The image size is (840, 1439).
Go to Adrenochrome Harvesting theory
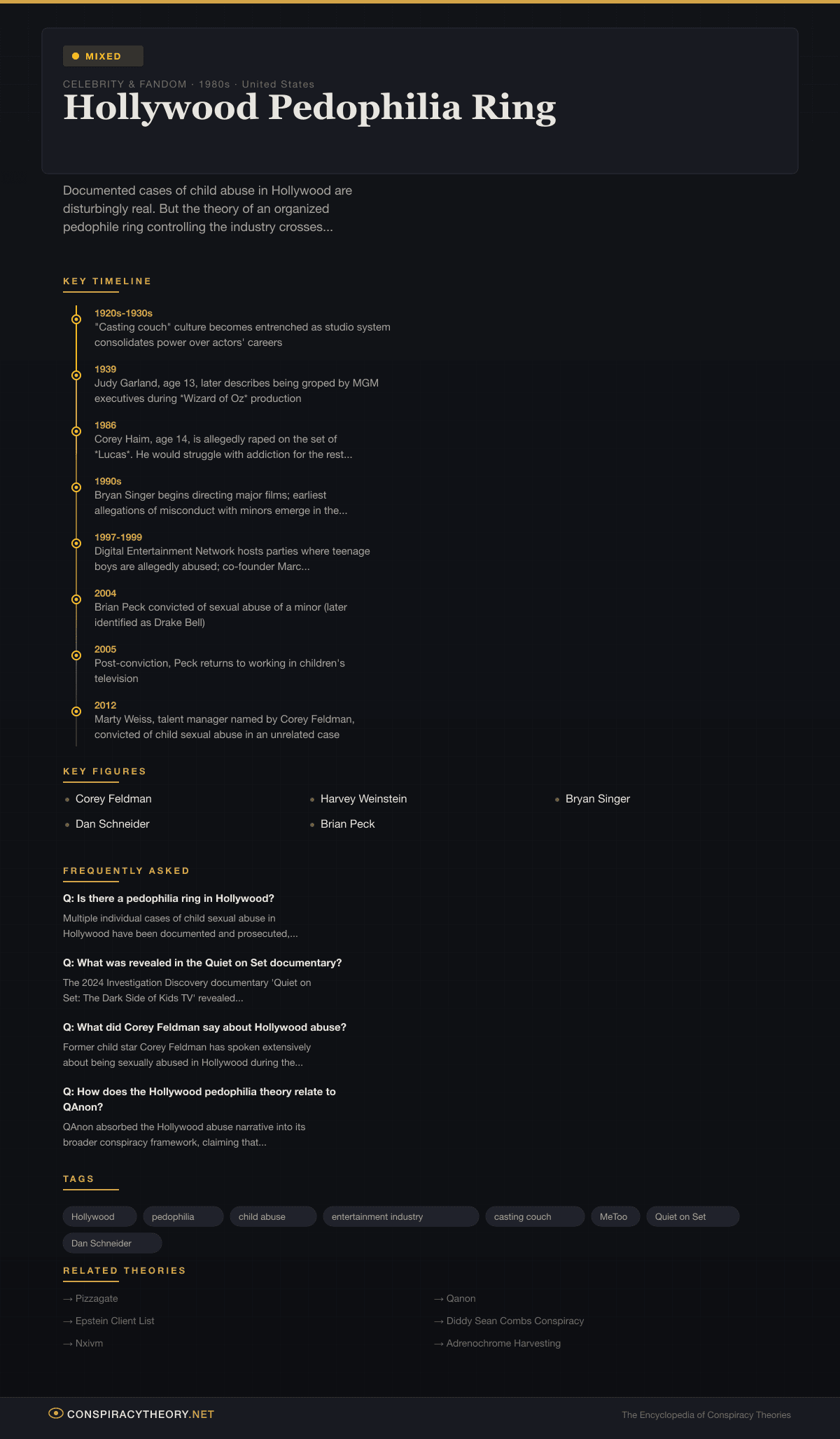[x=503, y=1343]
